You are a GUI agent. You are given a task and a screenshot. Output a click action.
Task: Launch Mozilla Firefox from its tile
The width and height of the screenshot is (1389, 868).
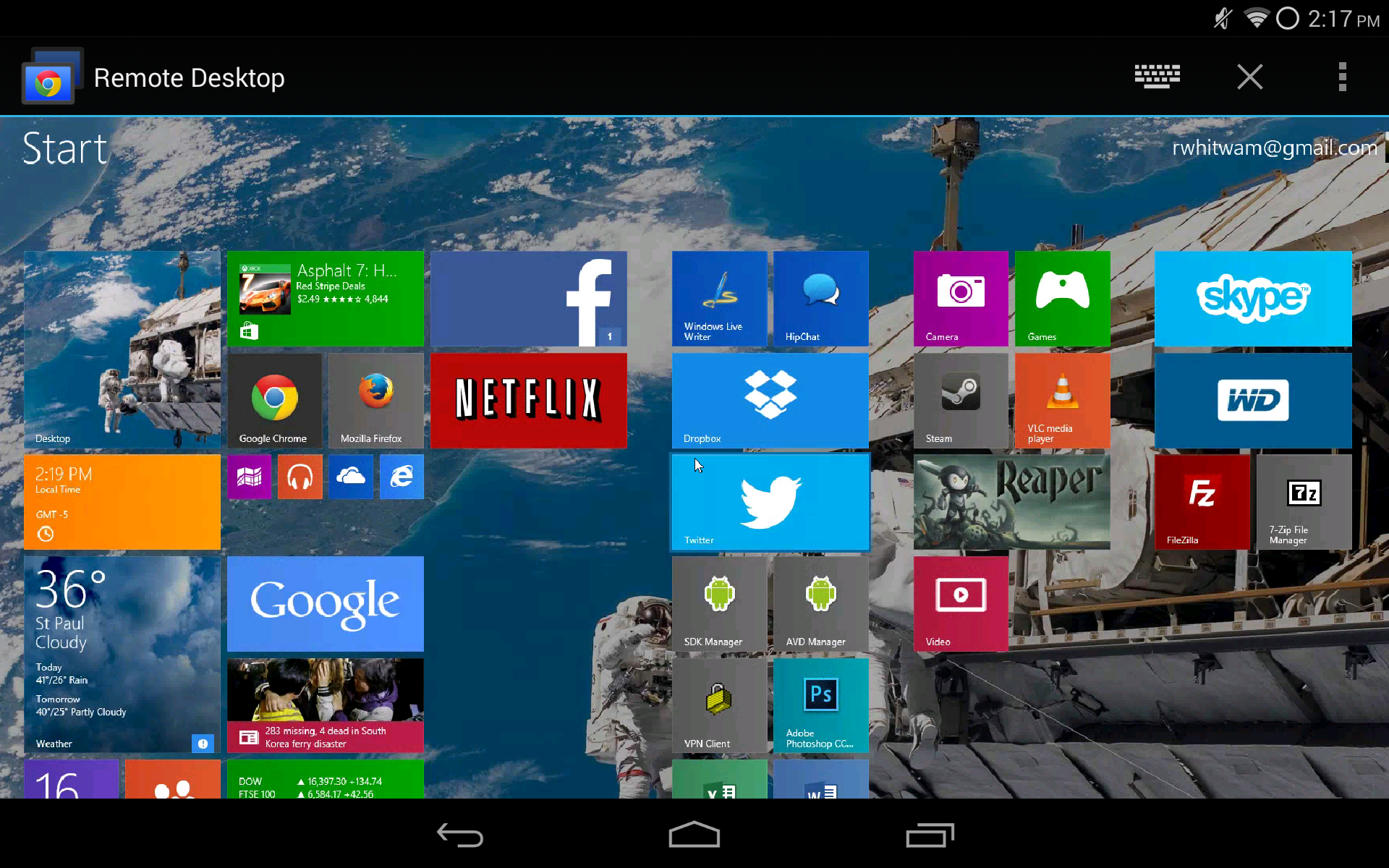pos(375,401)
